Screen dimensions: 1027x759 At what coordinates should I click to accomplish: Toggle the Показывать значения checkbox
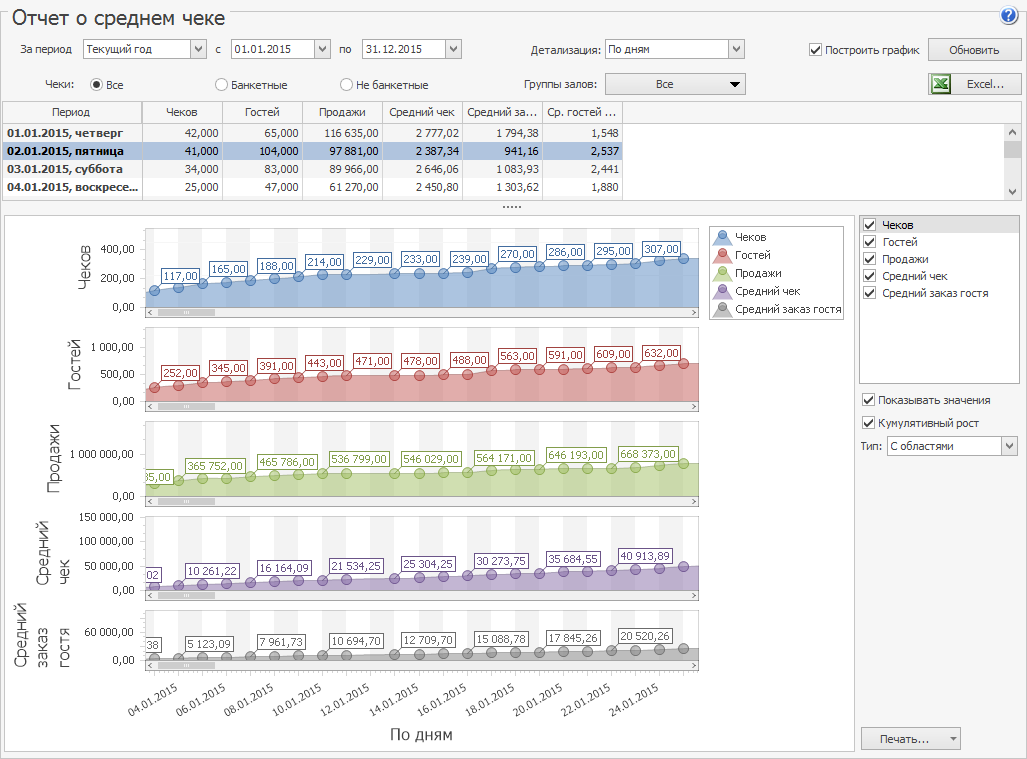(x=868, y=400)
